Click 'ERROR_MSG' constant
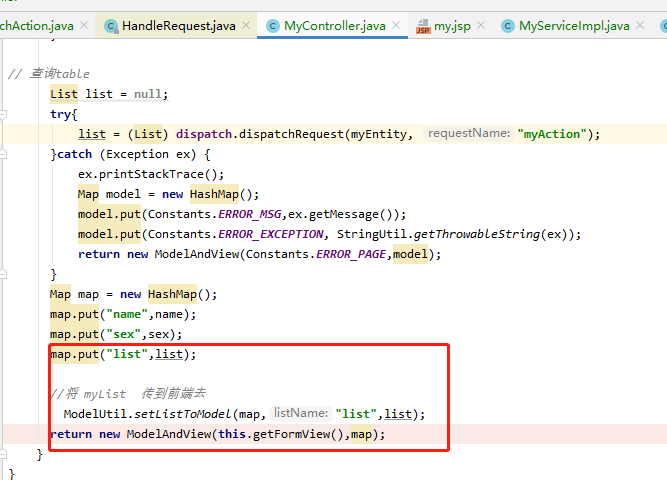This screenshot has height=480, width=667. click(x=250, y=214)
